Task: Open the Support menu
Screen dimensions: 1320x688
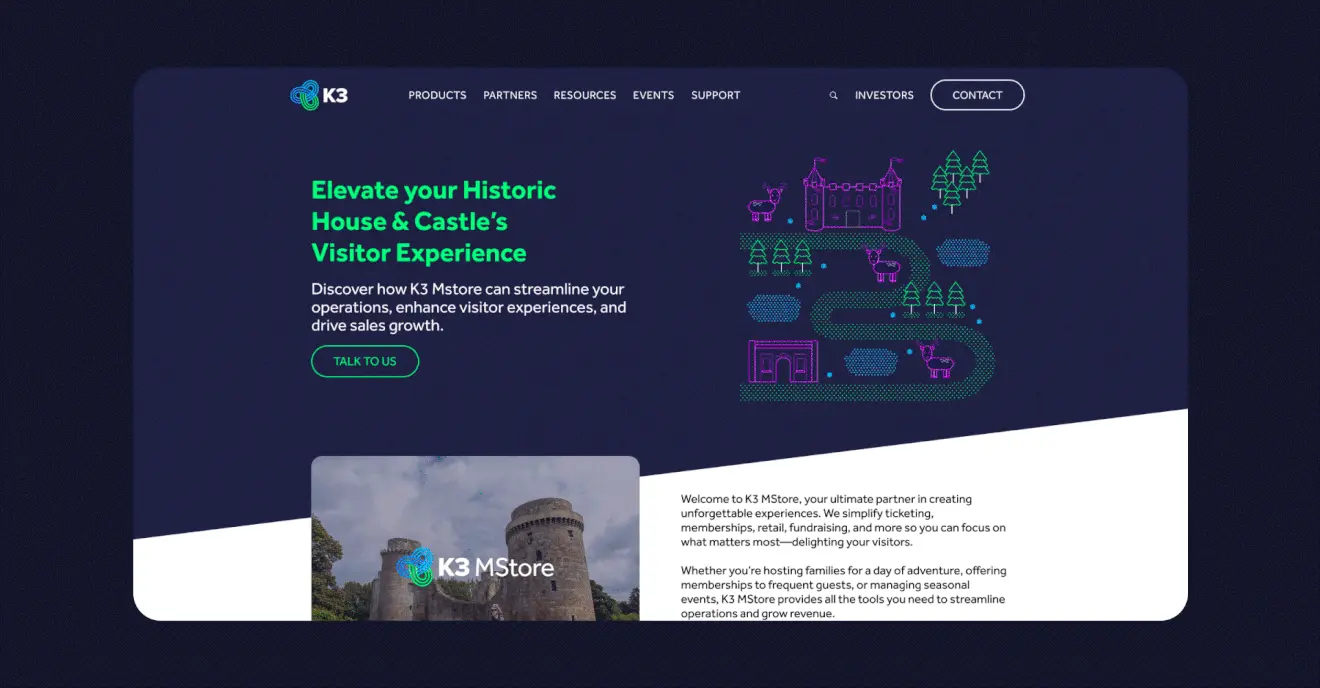Action: [716, 95]
